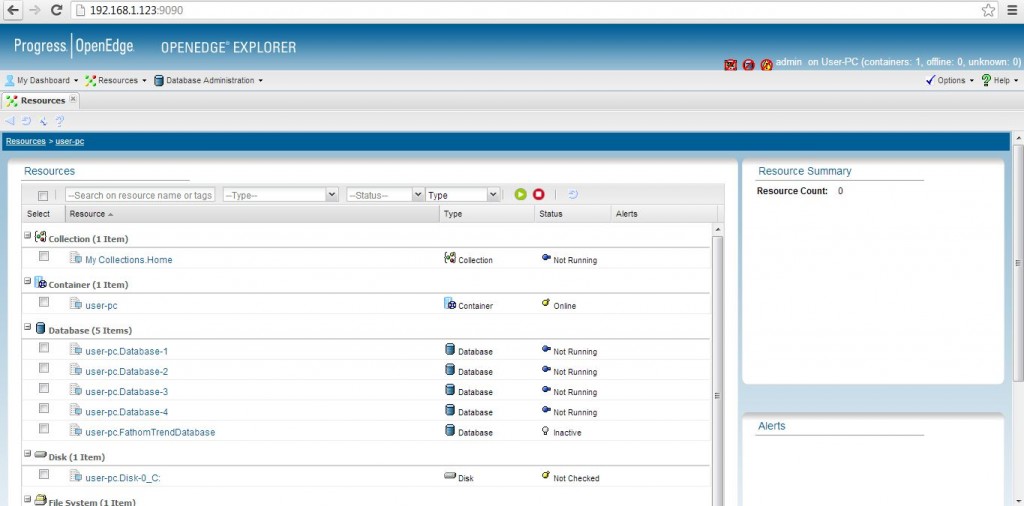
Task: Check the box for user-pc.Database-2
Action: click(x=44, y=368)
